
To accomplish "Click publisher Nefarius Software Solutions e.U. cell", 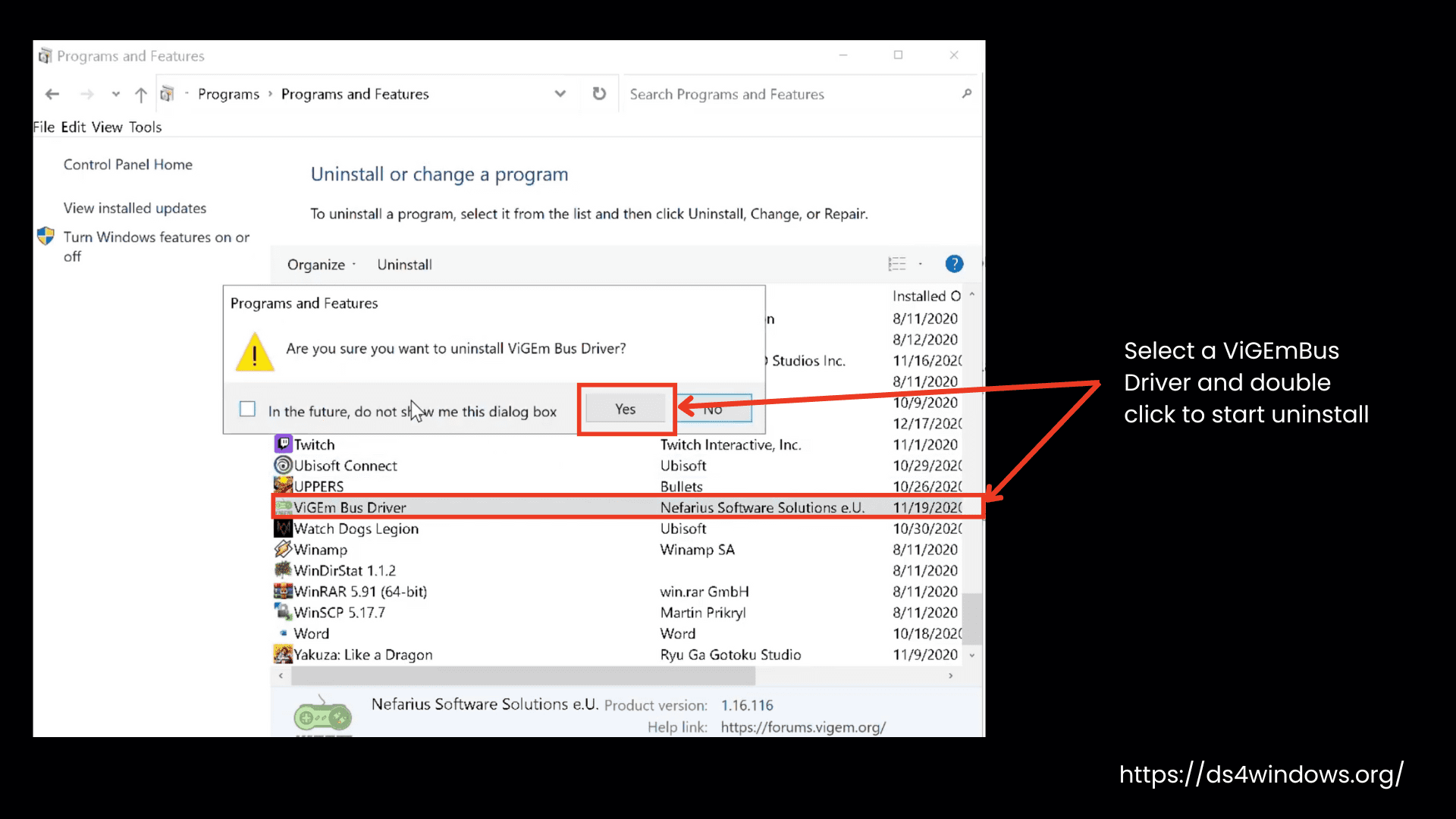I will 762,507.
